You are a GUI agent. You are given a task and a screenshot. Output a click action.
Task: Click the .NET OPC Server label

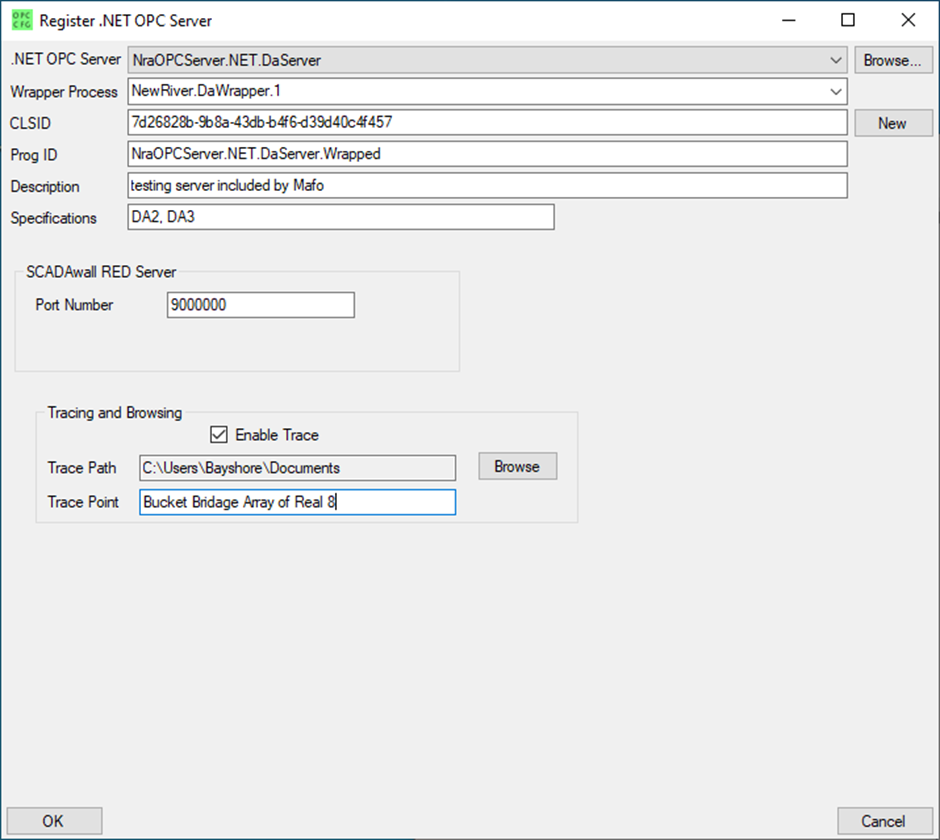[66, 59]
